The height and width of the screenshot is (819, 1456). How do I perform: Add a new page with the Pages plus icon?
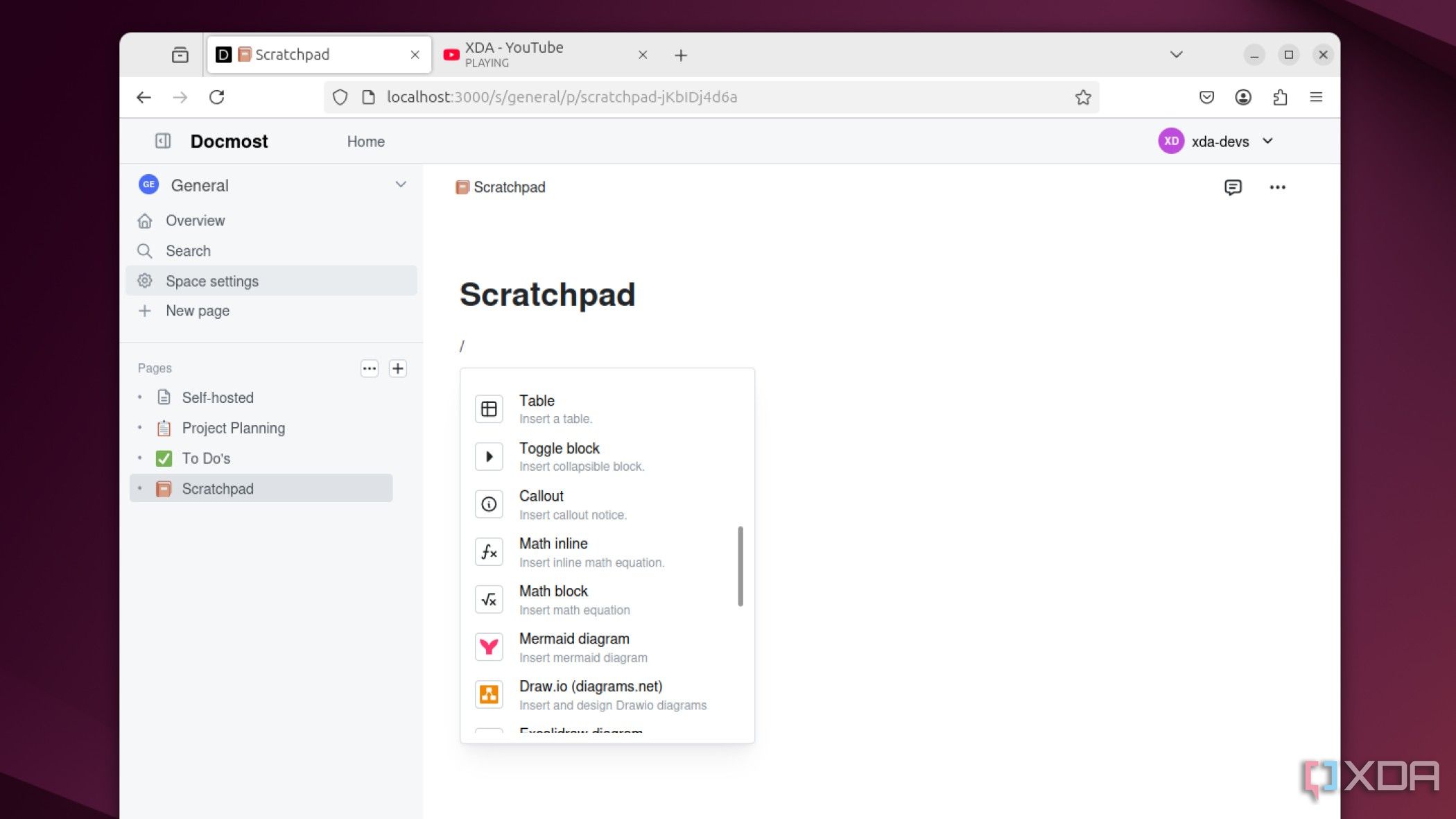pos(398,368)
